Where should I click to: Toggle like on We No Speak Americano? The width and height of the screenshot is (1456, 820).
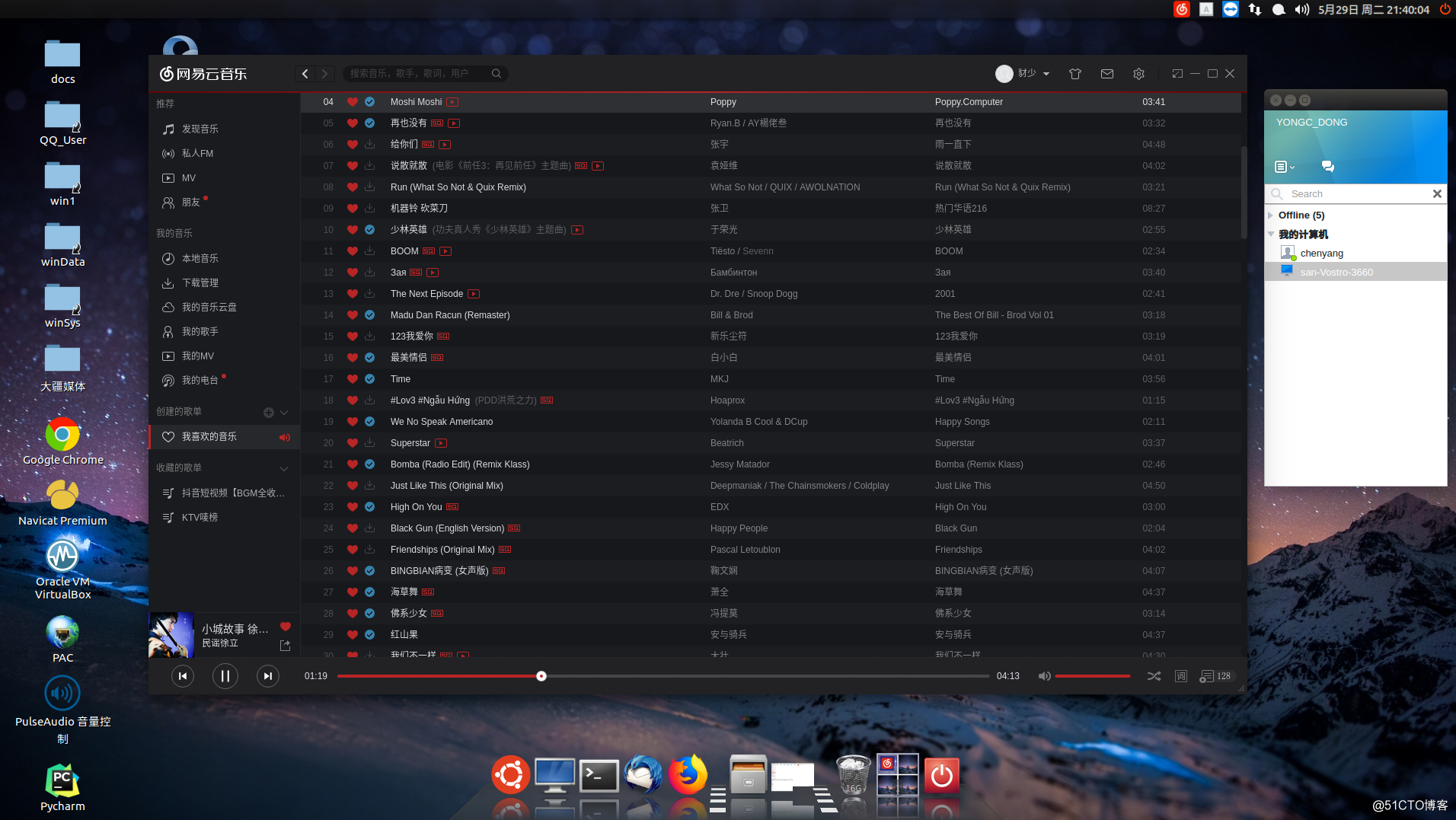[352, 422]
